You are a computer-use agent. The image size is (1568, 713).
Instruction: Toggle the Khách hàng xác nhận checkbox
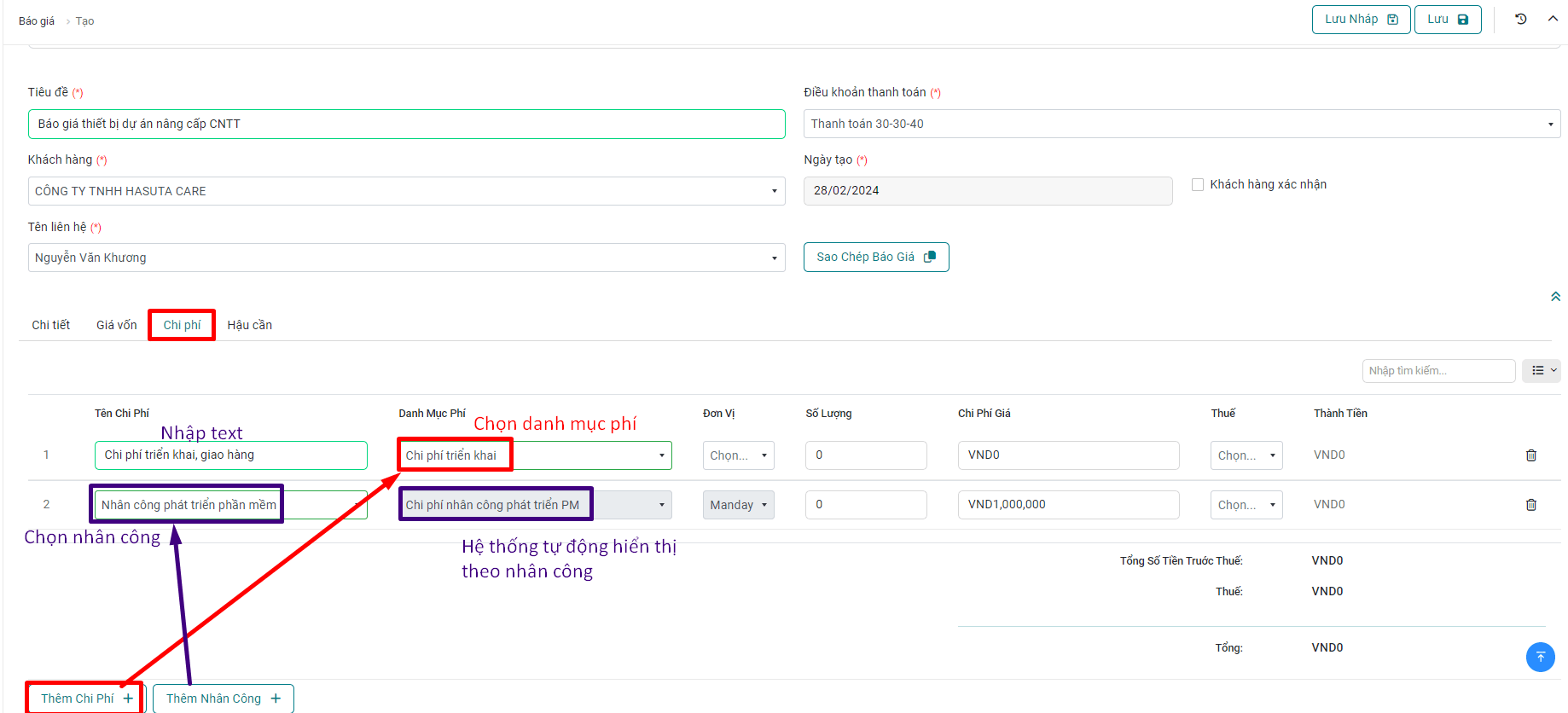point(1198,184)
